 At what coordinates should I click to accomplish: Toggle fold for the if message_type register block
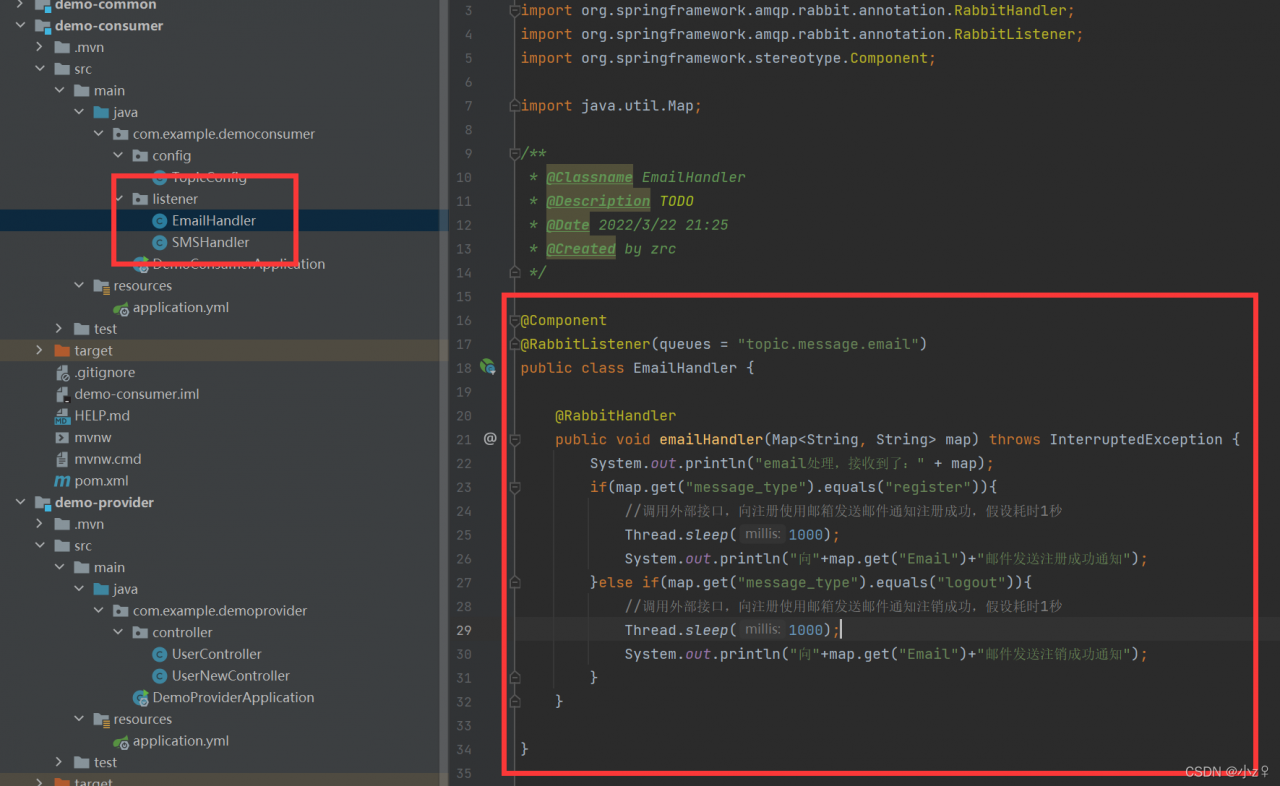(x=514, y=487)
